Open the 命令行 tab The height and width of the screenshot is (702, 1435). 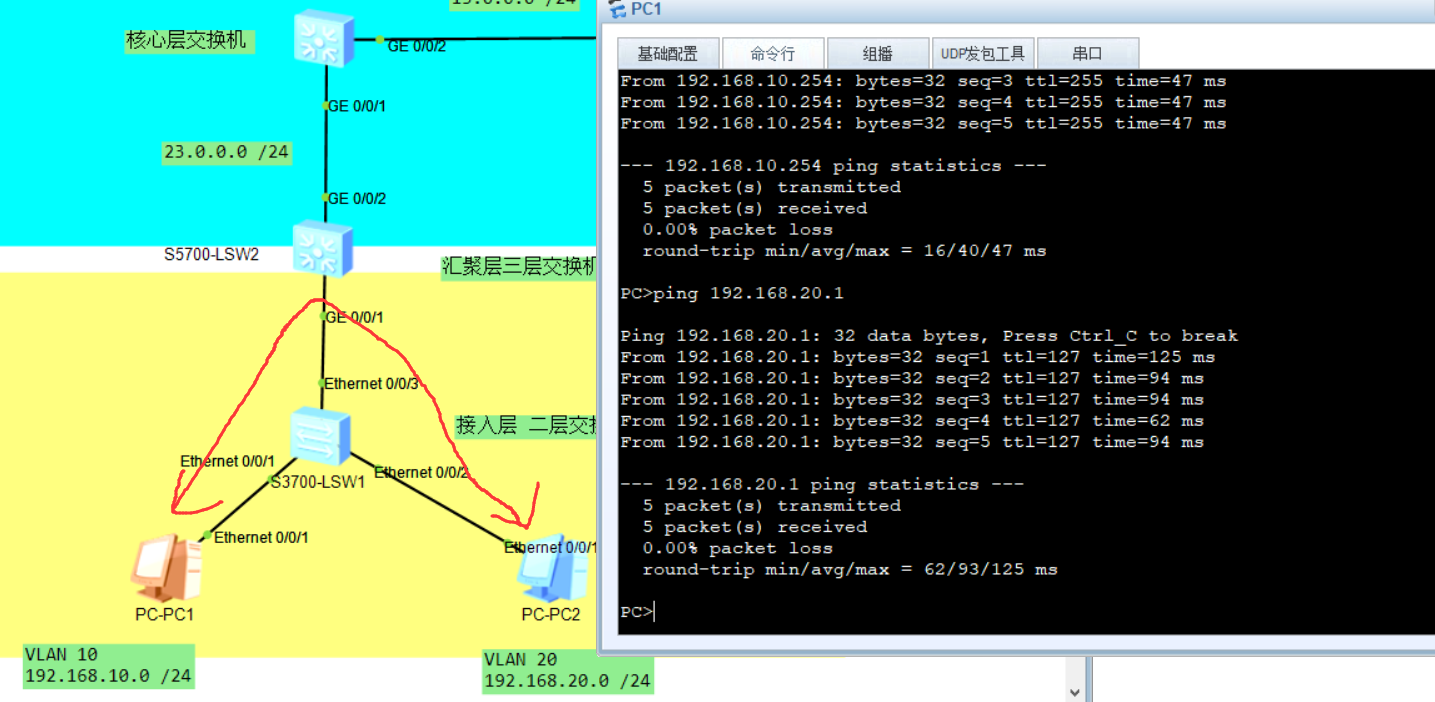(x=772, y=52)
